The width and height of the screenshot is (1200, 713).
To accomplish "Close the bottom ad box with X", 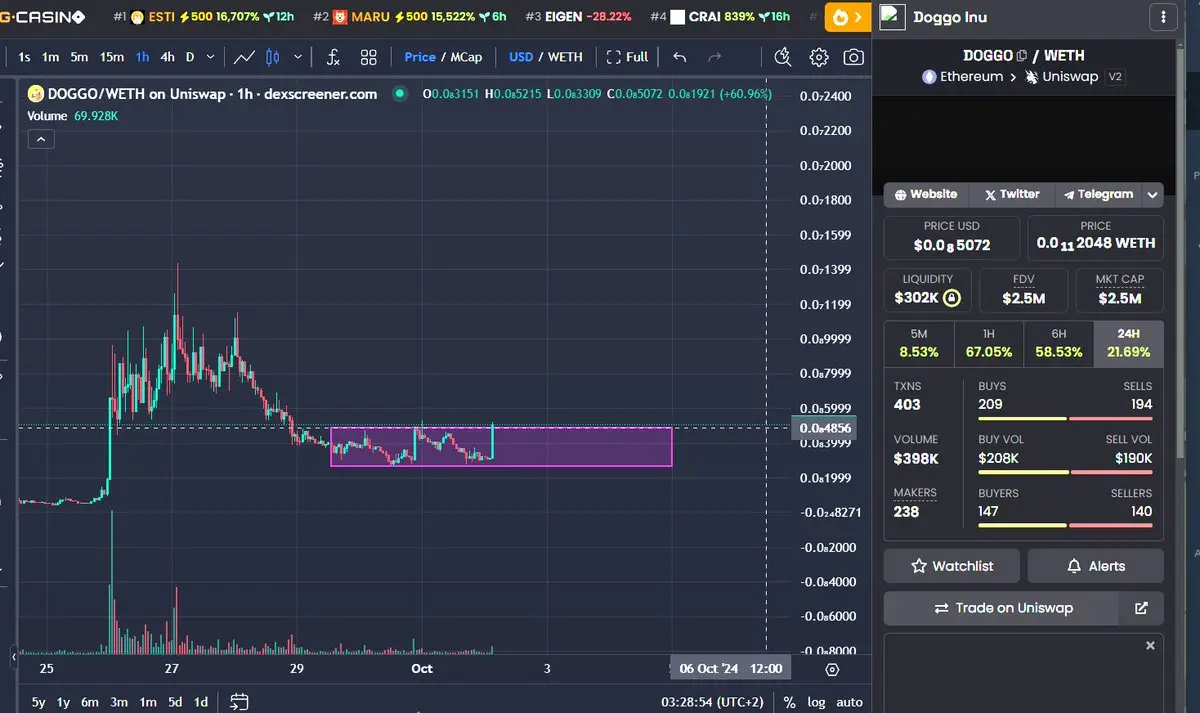I will pos(1150,646).
